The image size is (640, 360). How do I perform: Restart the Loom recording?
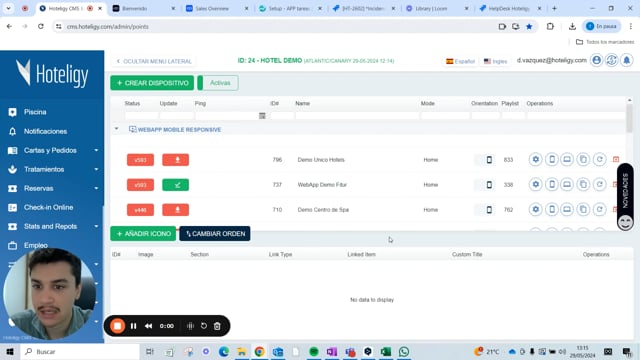pyautogui.click(x=204, y=326)
